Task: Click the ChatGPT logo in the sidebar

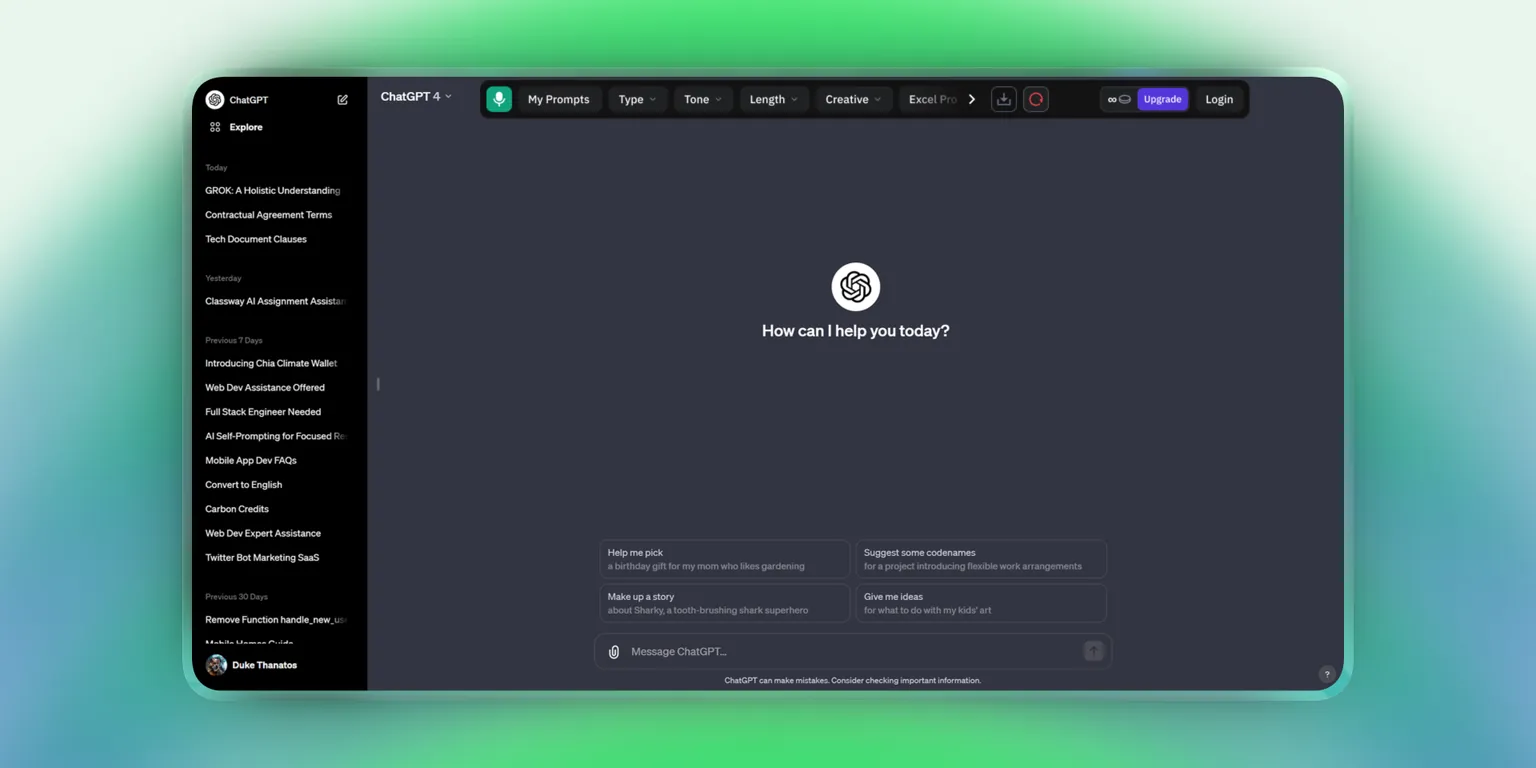Action: 215,100
